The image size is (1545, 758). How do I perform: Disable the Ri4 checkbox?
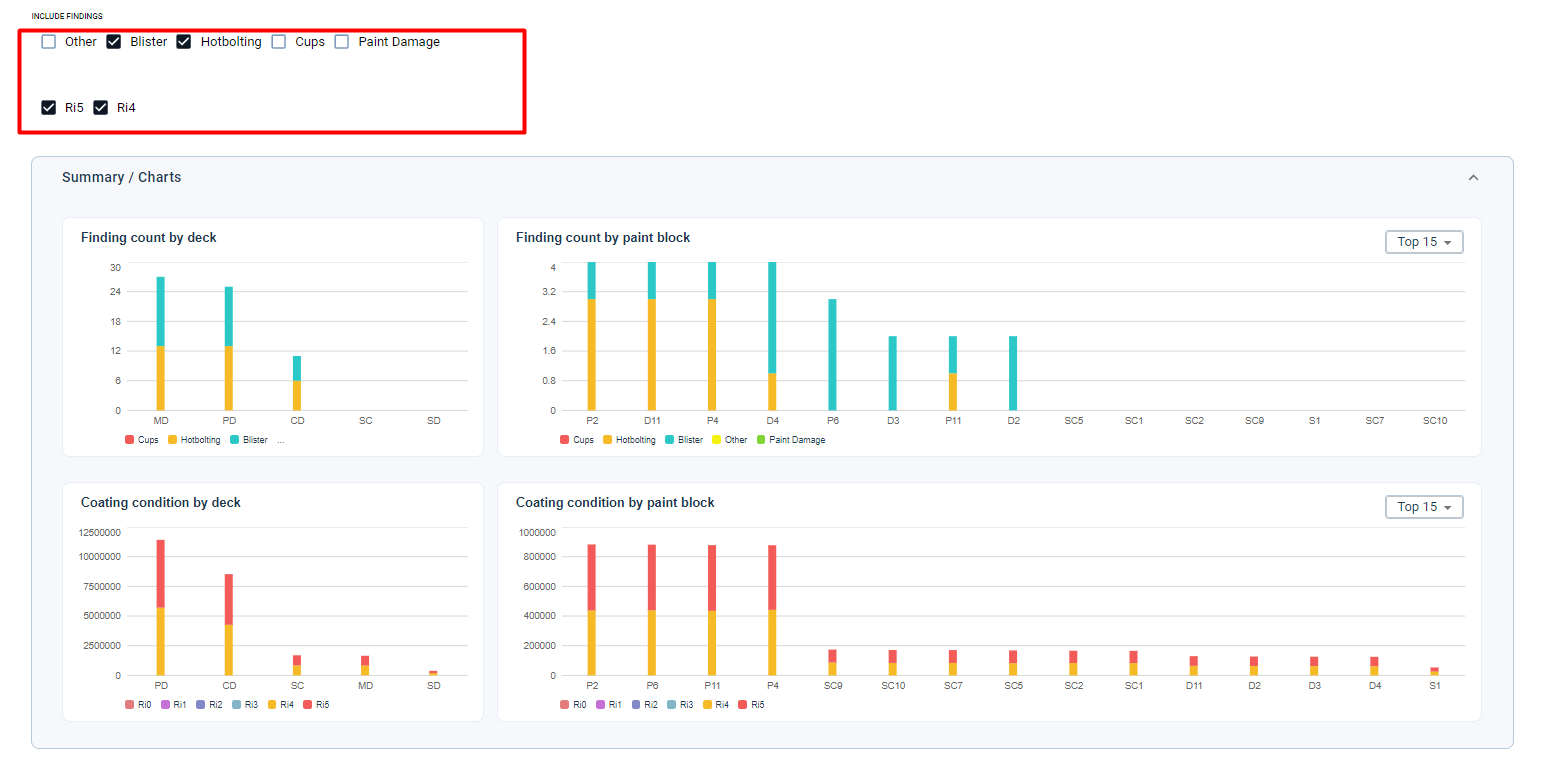(x=101, y=108)
